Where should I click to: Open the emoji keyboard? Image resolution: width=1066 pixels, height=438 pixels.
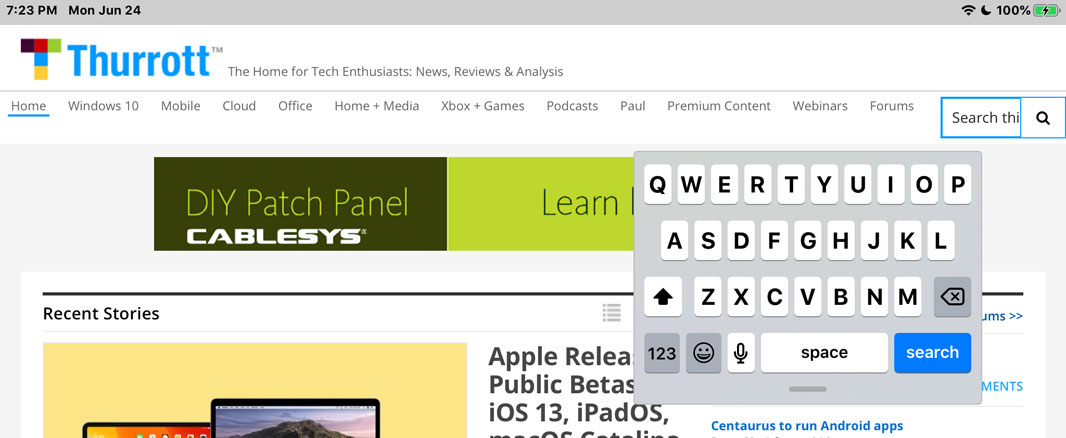704,352
